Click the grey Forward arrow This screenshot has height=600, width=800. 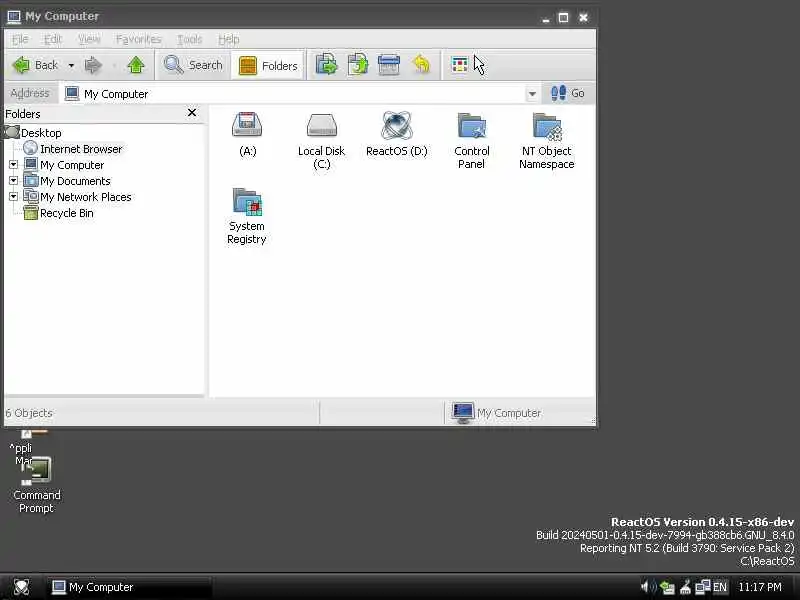click(93, 65)
